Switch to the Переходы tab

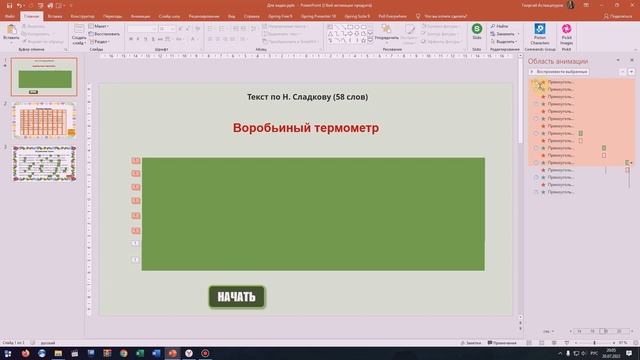pos(112,16)
